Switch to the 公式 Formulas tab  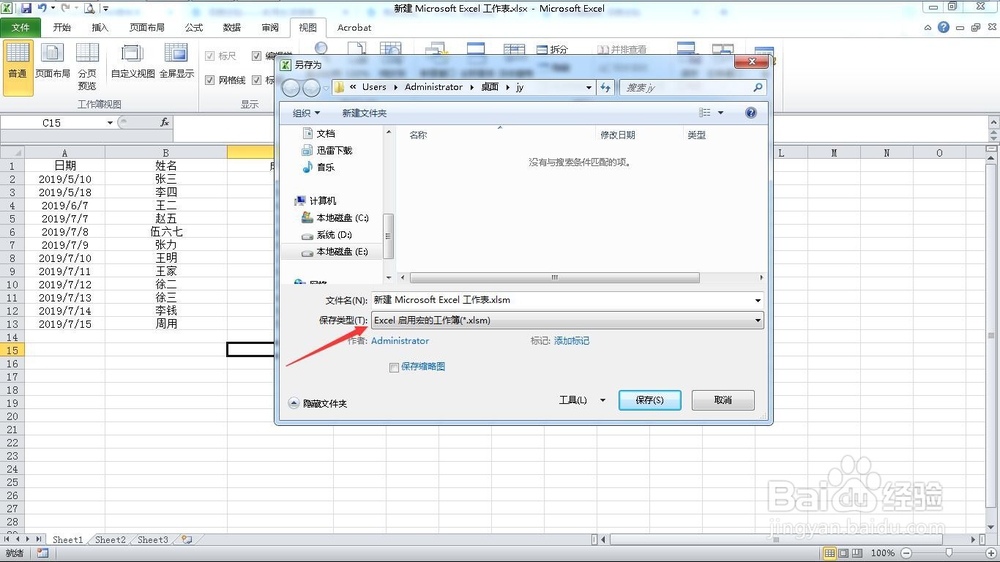(x=194, y=27)
